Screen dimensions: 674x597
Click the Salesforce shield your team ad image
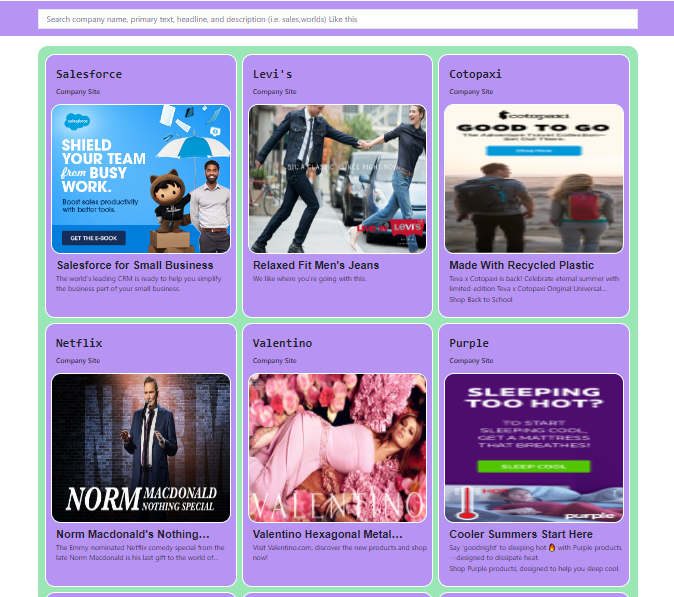[x=141, y=179]
